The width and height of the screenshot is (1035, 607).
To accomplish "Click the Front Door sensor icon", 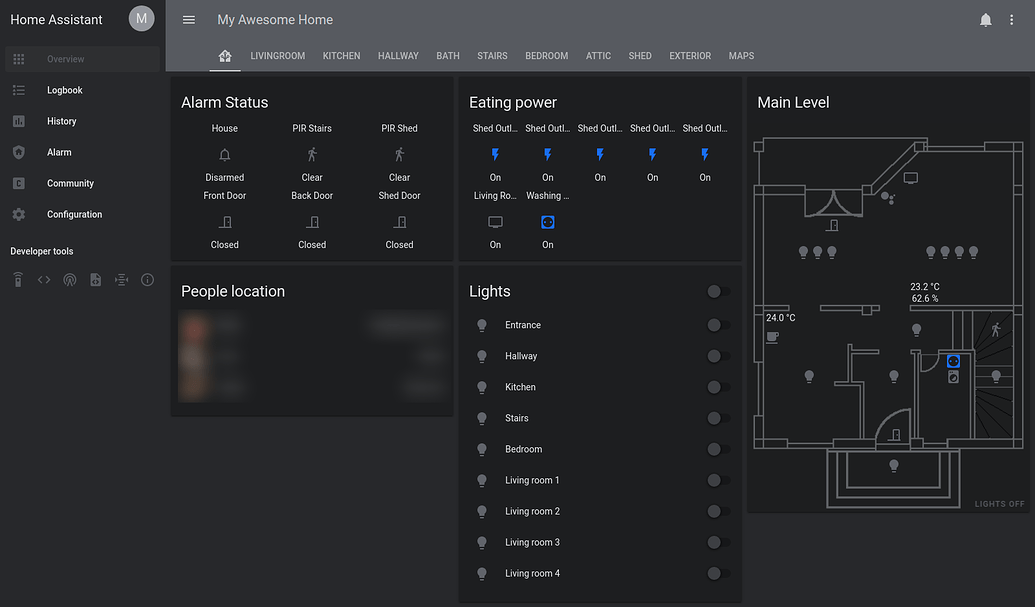I will pos(225,222).
